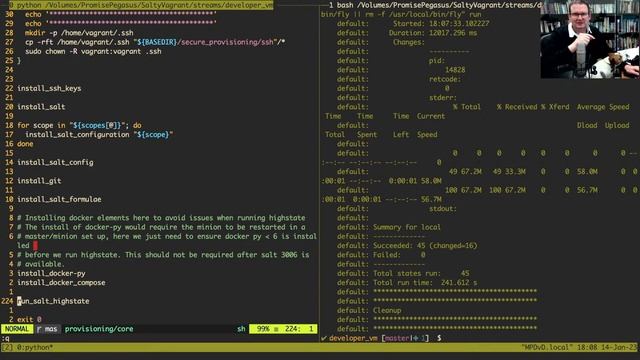This screenshot has width=640, height=360.
Task: Click the bash tmux pane title
Action: click(x=435, y=5)
